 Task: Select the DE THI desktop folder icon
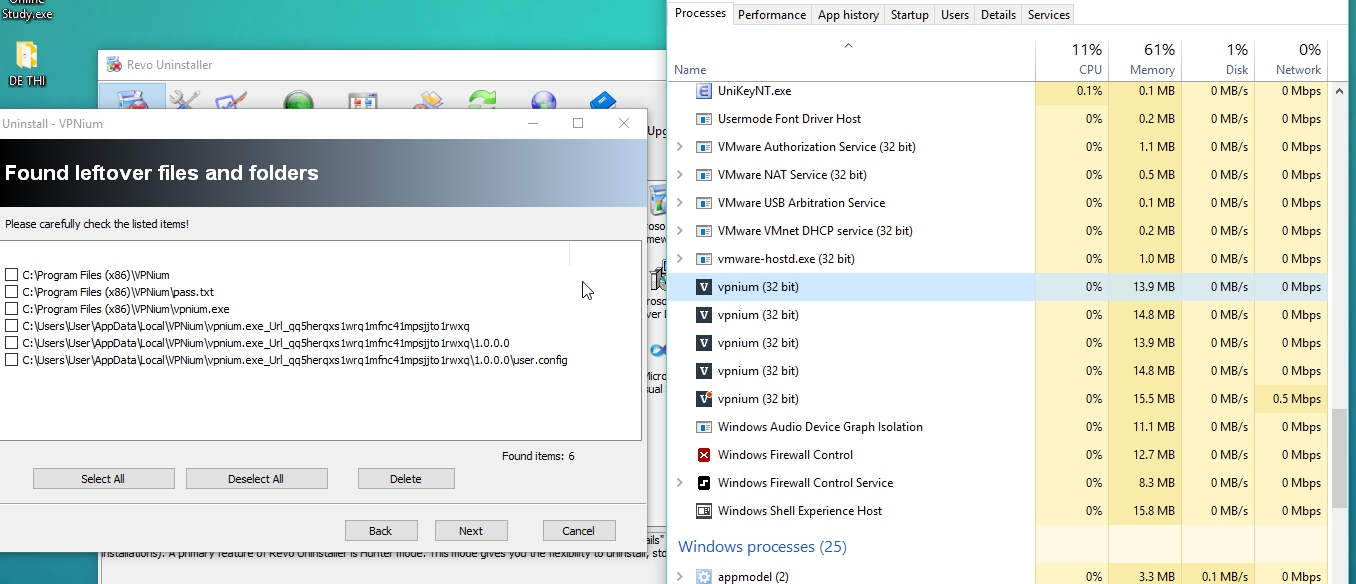26,56
